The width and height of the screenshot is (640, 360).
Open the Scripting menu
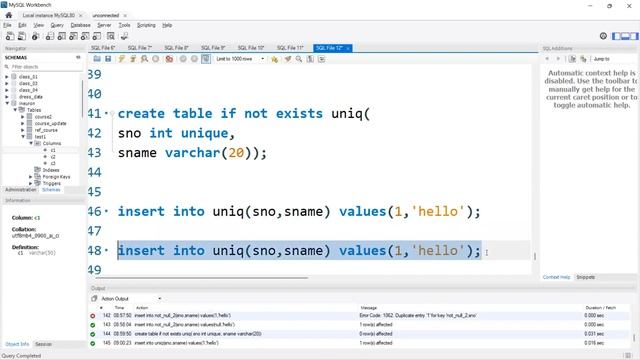(146, 25)
